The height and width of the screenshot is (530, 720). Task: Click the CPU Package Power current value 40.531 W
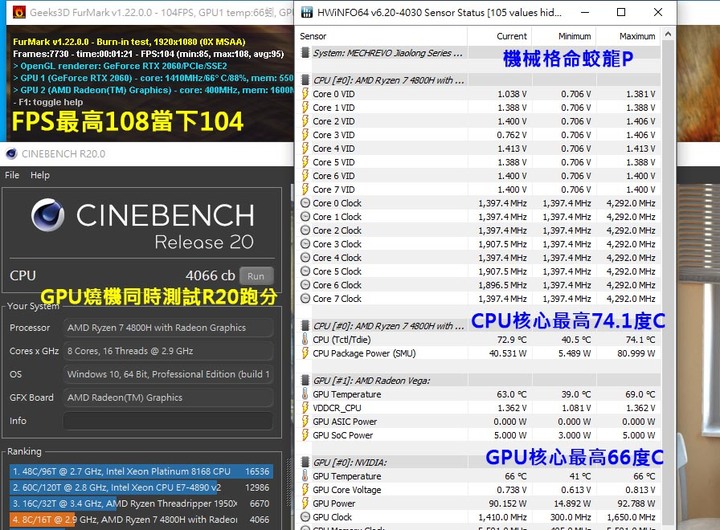pos(507,353)
